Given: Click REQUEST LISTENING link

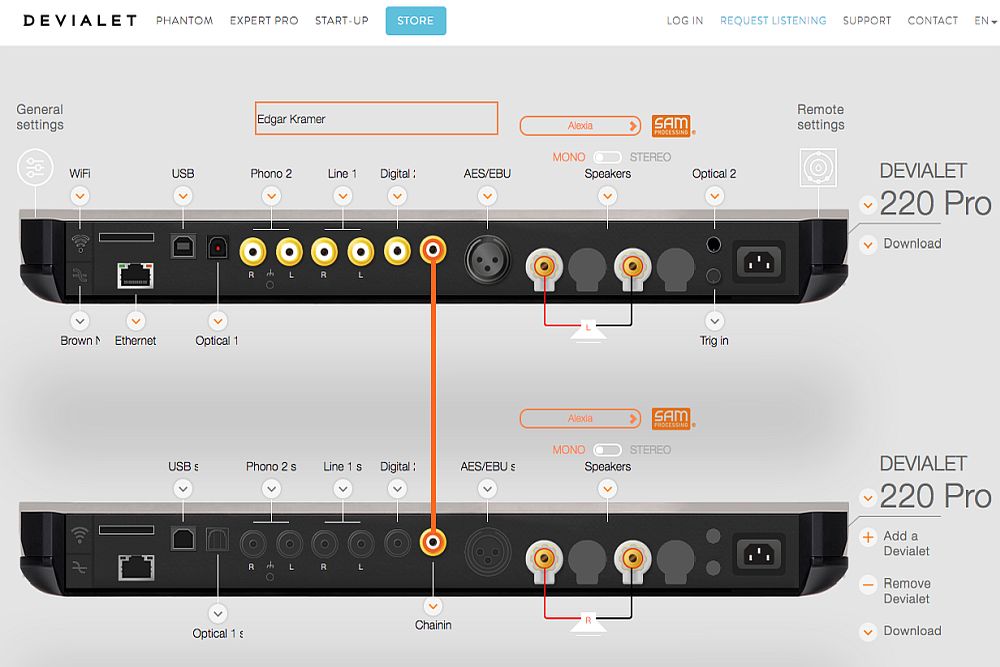Looking at the screenshot, I should (773, 20).
